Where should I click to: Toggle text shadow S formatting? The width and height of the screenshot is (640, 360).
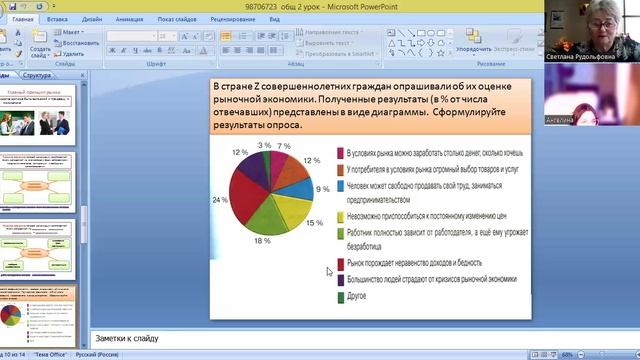[160, 51]
